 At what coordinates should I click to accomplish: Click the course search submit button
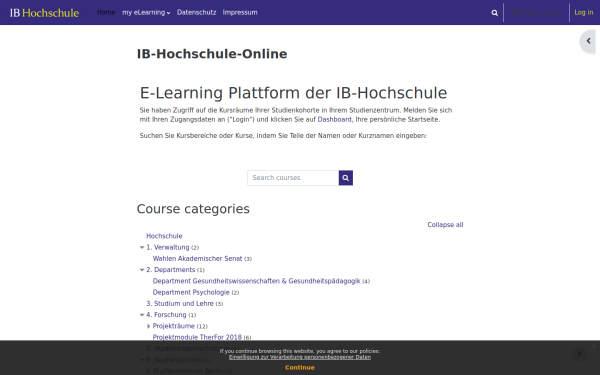[346, 178]
